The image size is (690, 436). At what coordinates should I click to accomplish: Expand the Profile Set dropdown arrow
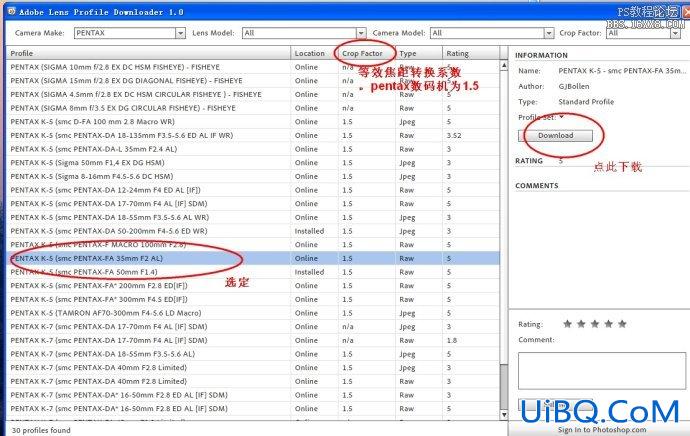point(562,117)
